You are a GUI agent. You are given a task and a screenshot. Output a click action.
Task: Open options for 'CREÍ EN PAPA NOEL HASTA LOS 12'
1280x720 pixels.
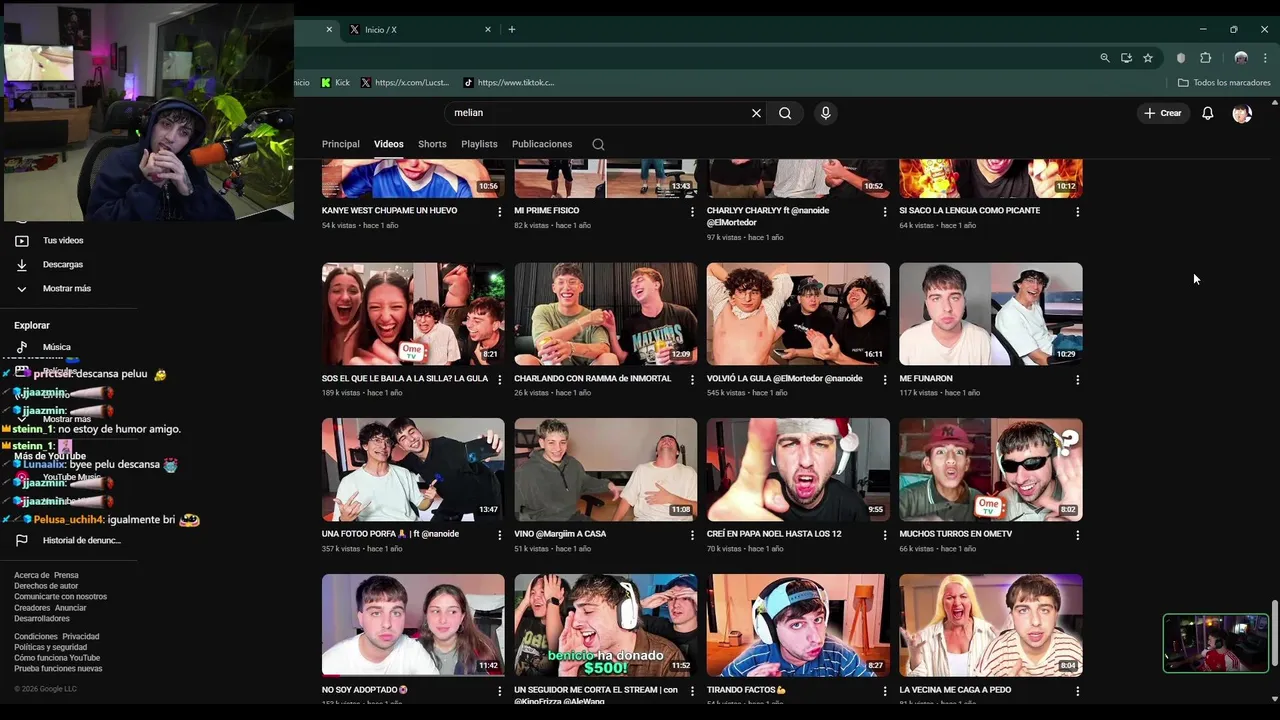tap(884, 535)
